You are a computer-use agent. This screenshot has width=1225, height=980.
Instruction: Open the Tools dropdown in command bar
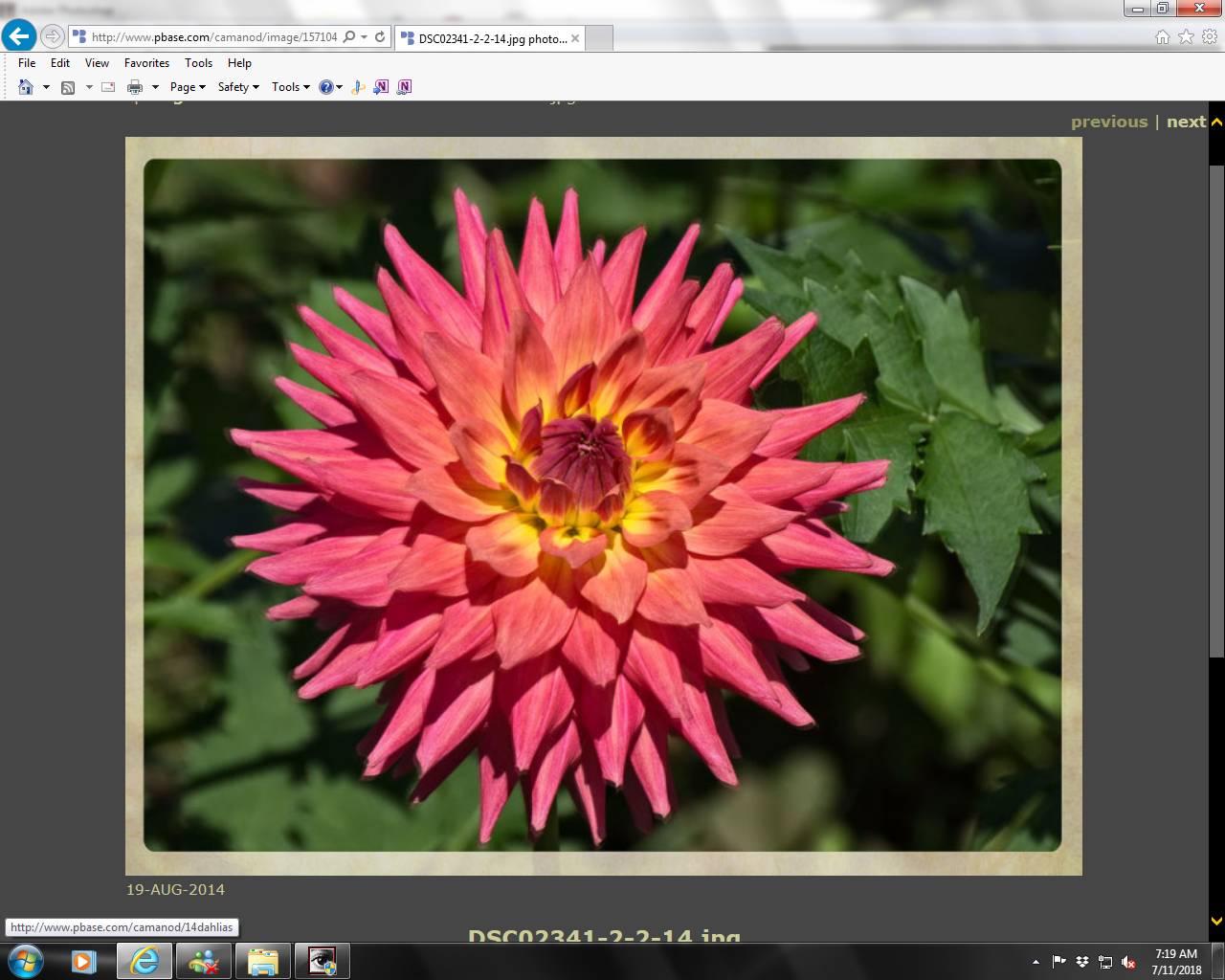pos(291,87)
